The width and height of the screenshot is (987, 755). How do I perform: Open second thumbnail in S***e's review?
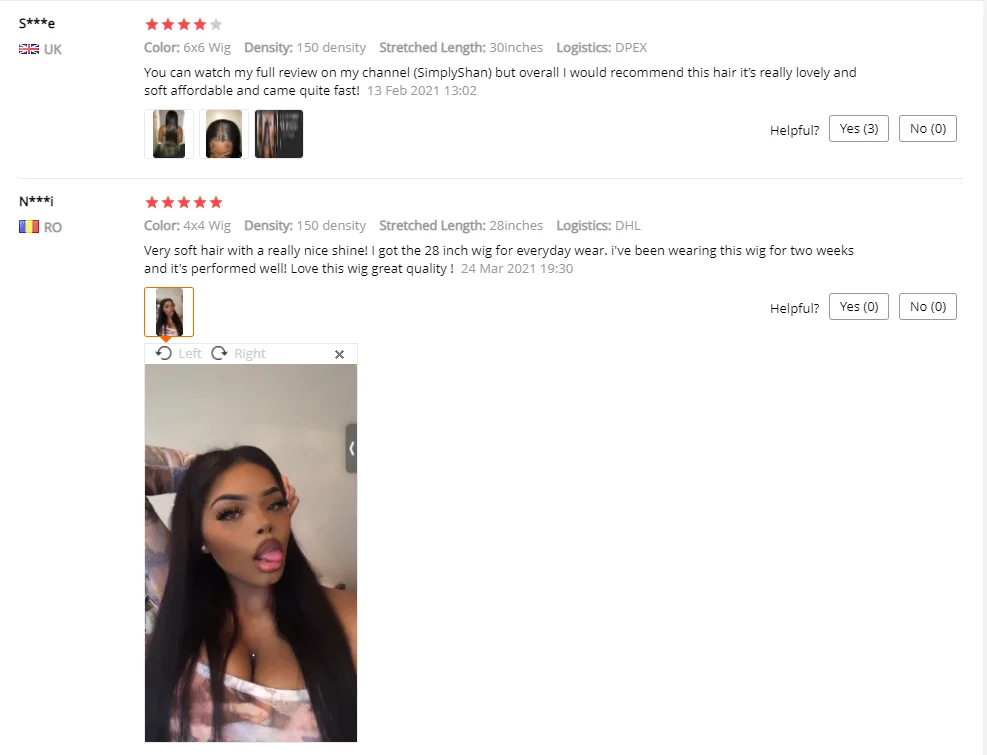[223, 134]
